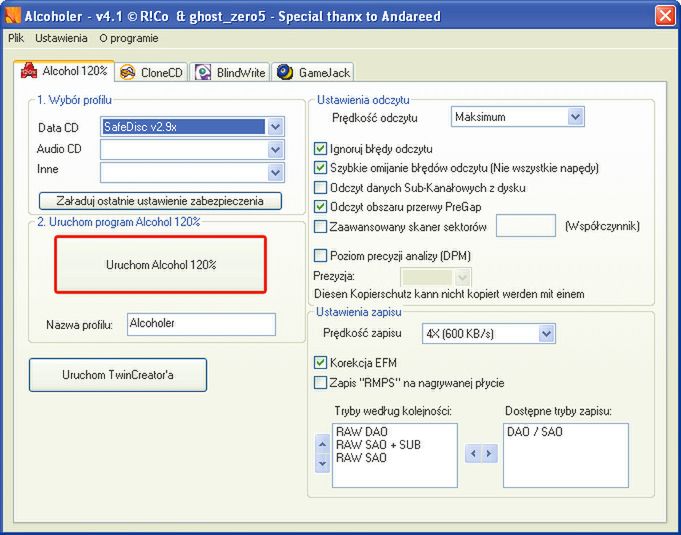Click the Alcoholer app icon in title bar
The height and width of the screenshot is (535, 681).
coord(13,16)
